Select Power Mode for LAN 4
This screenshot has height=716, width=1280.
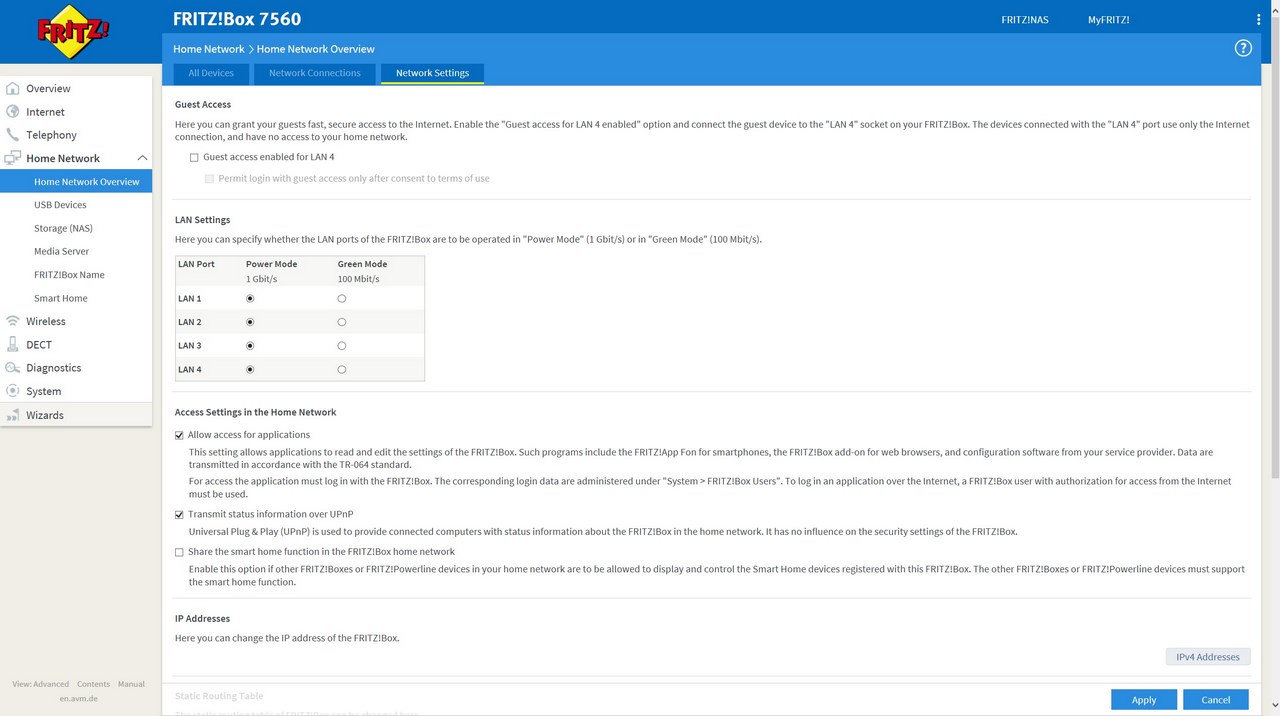(250, 369)
